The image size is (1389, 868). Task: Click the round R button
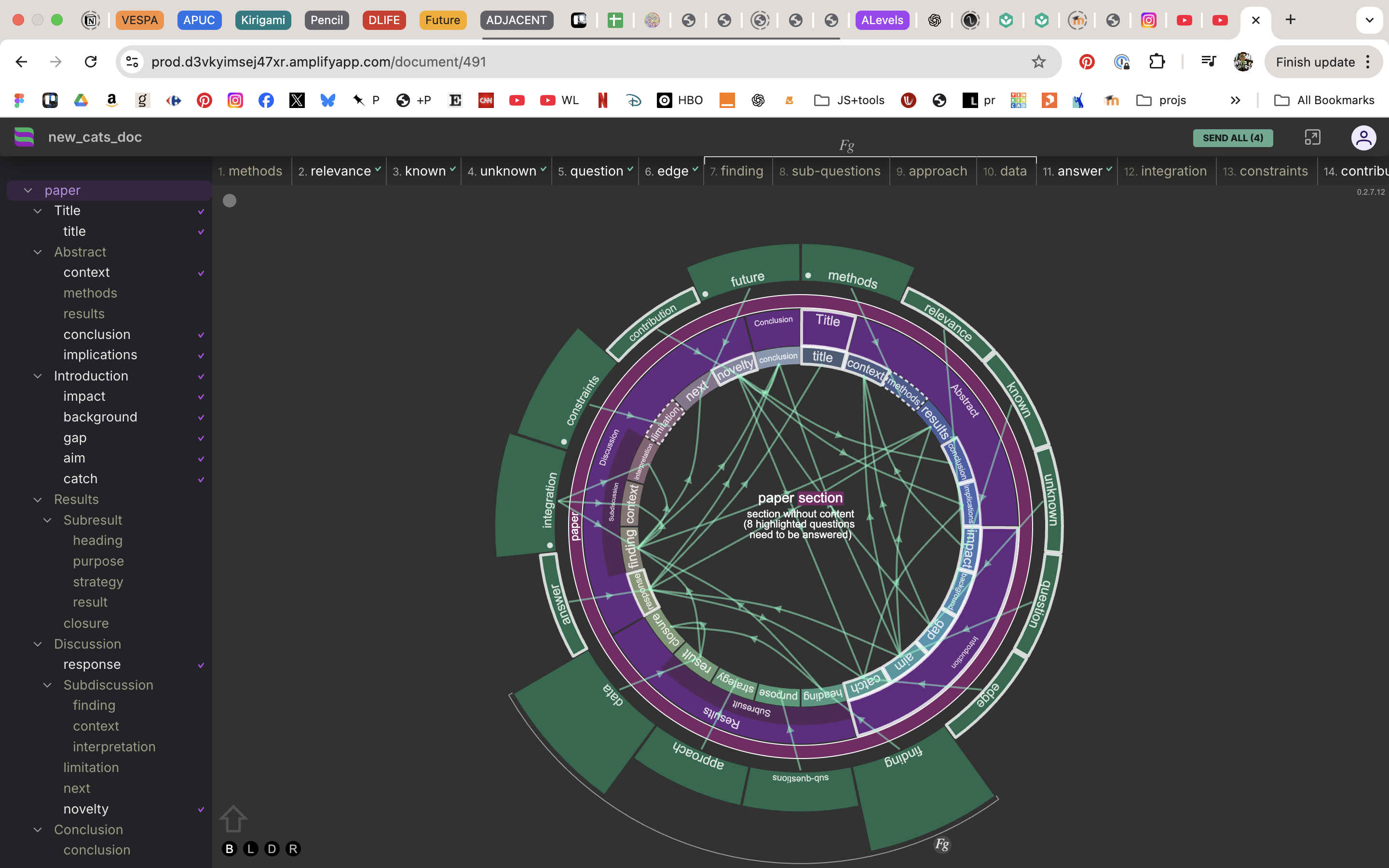[x=293, y=849]
